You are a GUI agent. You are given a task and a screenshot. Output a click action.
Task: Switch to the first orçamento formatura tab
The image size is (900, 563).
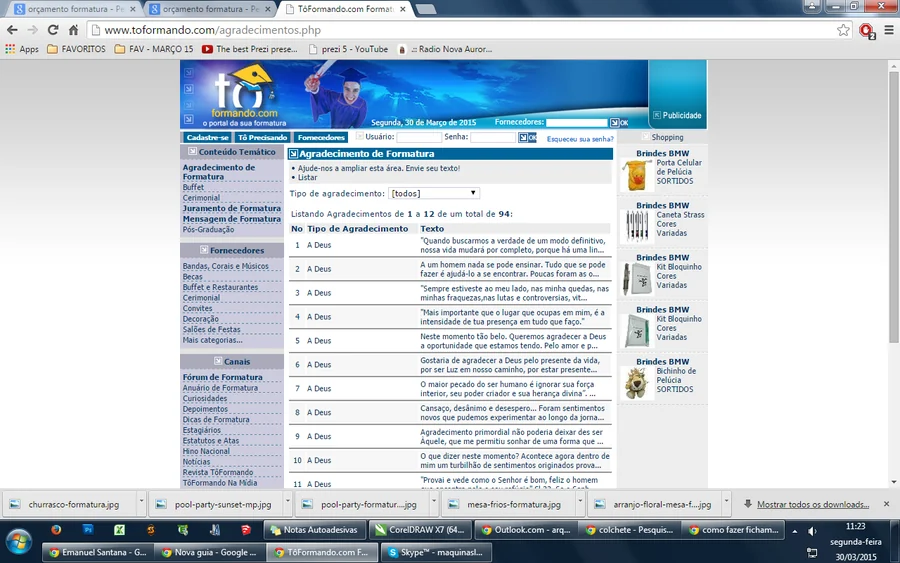[x=71, y=9]
